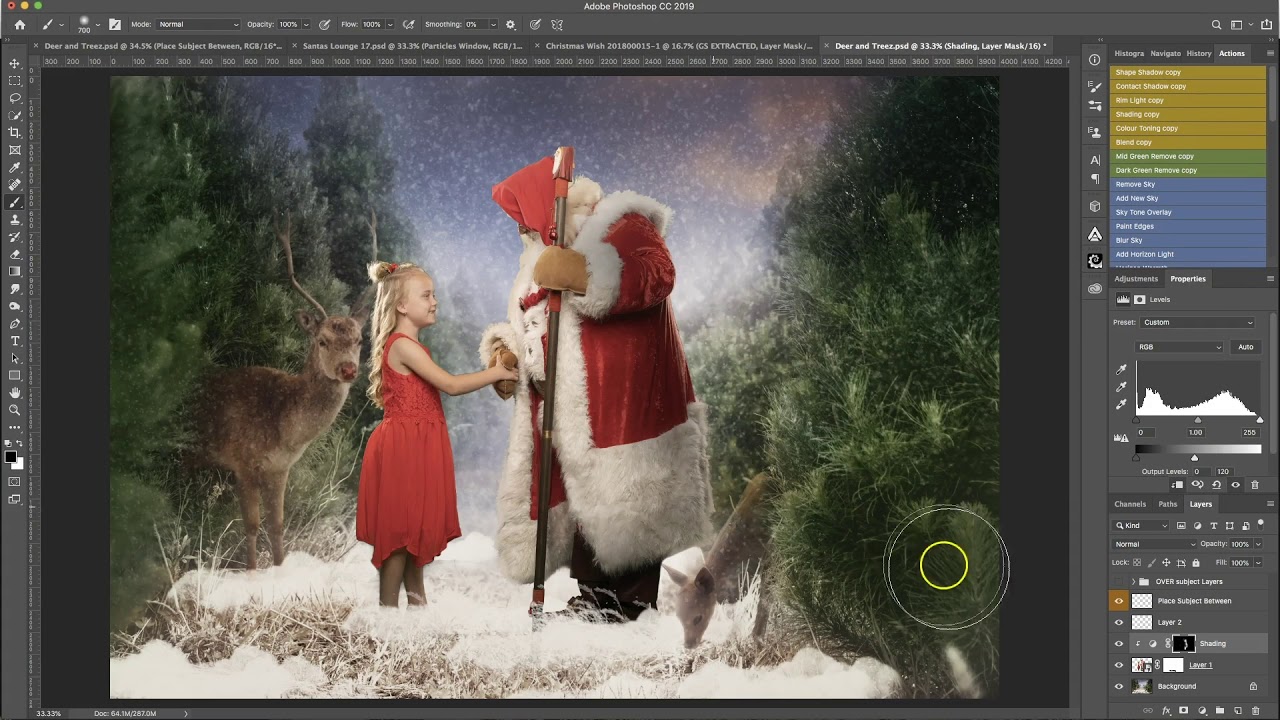The height and width of the screenshot is (720, 1280).
Task: Select the Rectangle shape tool
Action: 15,376
